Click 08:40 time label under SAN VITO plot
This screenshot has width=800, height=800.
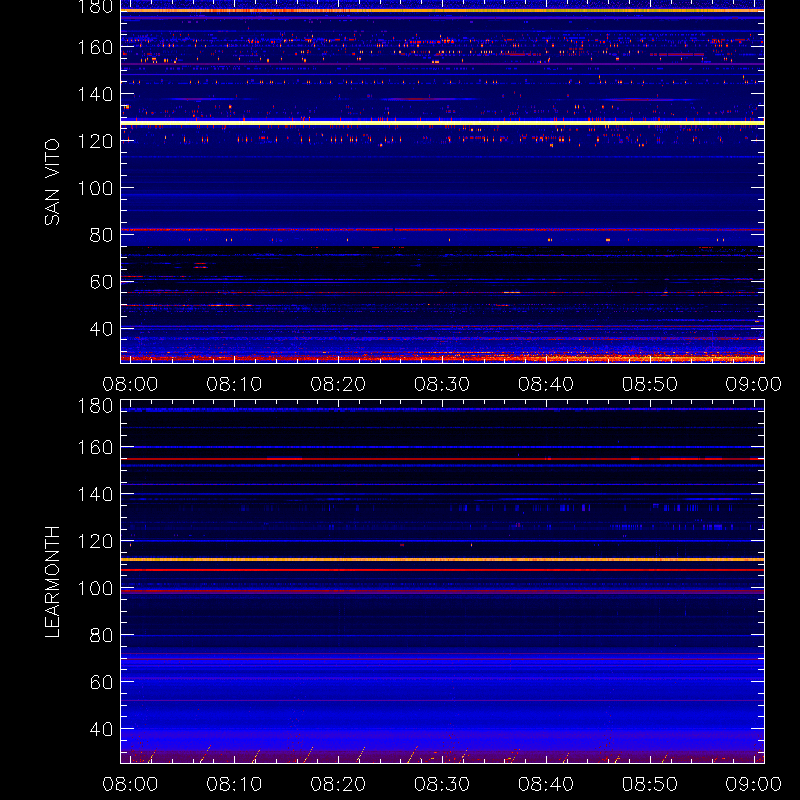[x=546, y=384]
